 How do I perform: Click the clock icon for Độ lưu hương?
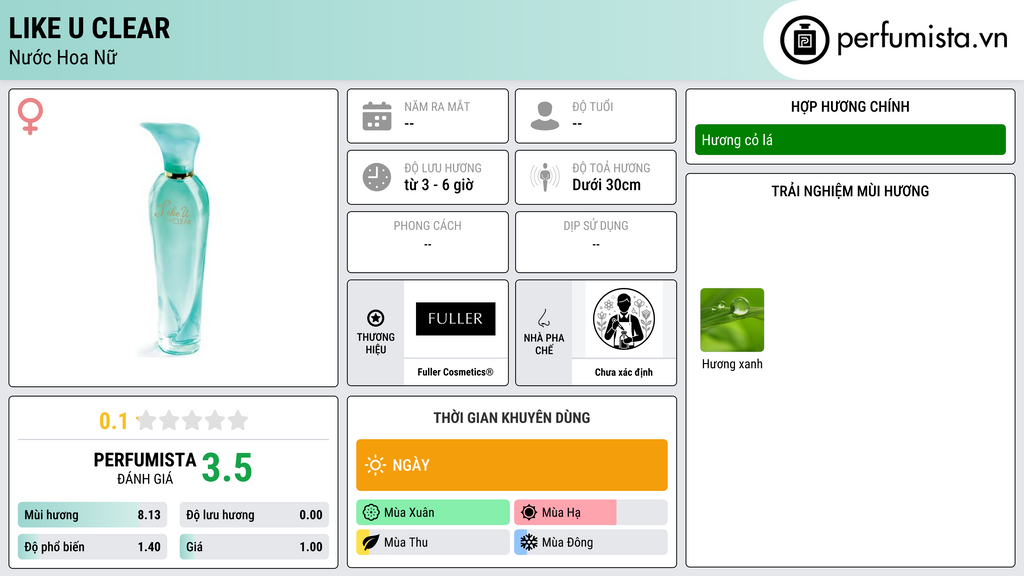(x=377, y=177)
